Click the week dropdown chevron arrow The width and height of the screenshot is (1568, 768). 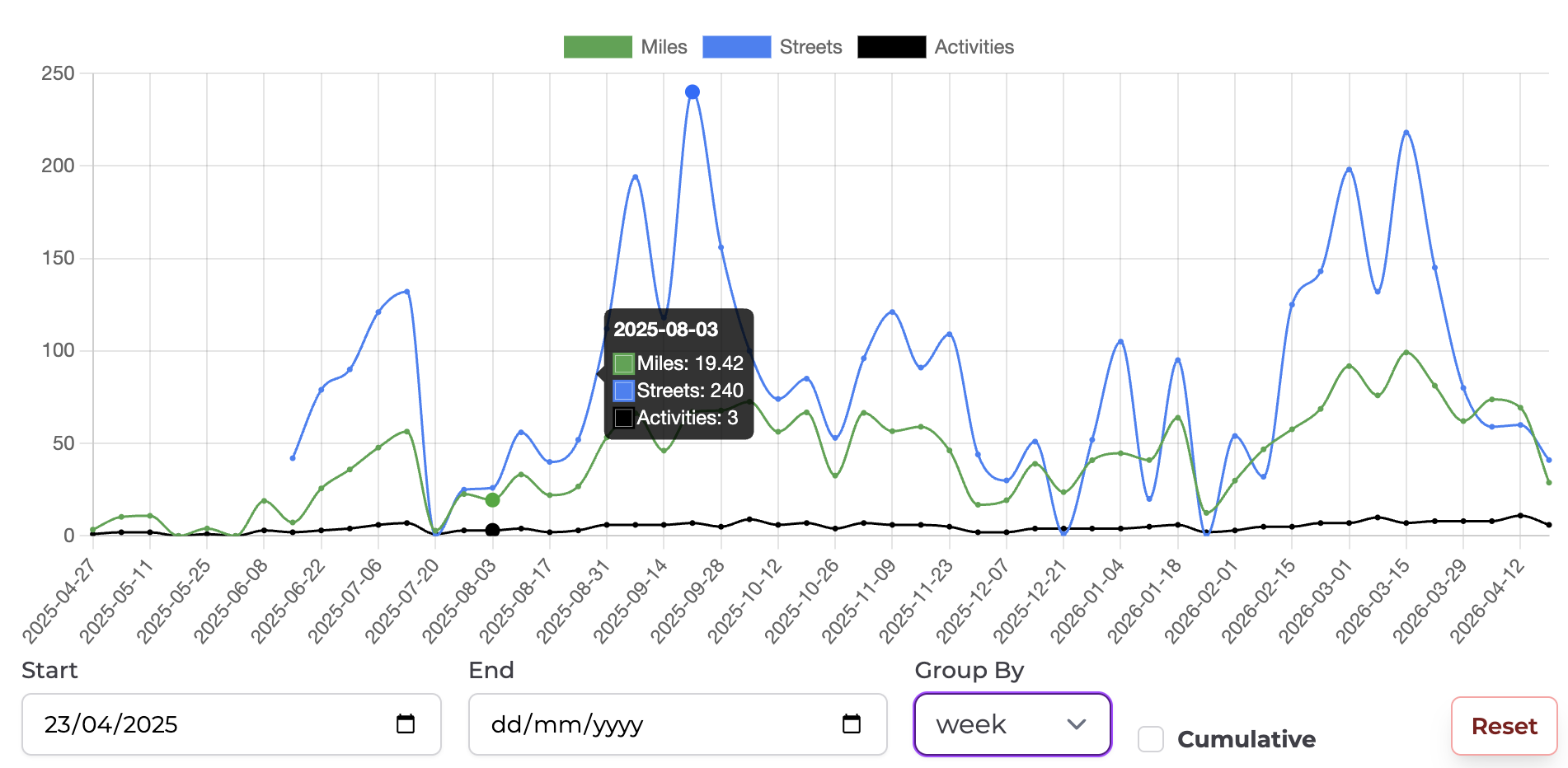click(1076, 724)
